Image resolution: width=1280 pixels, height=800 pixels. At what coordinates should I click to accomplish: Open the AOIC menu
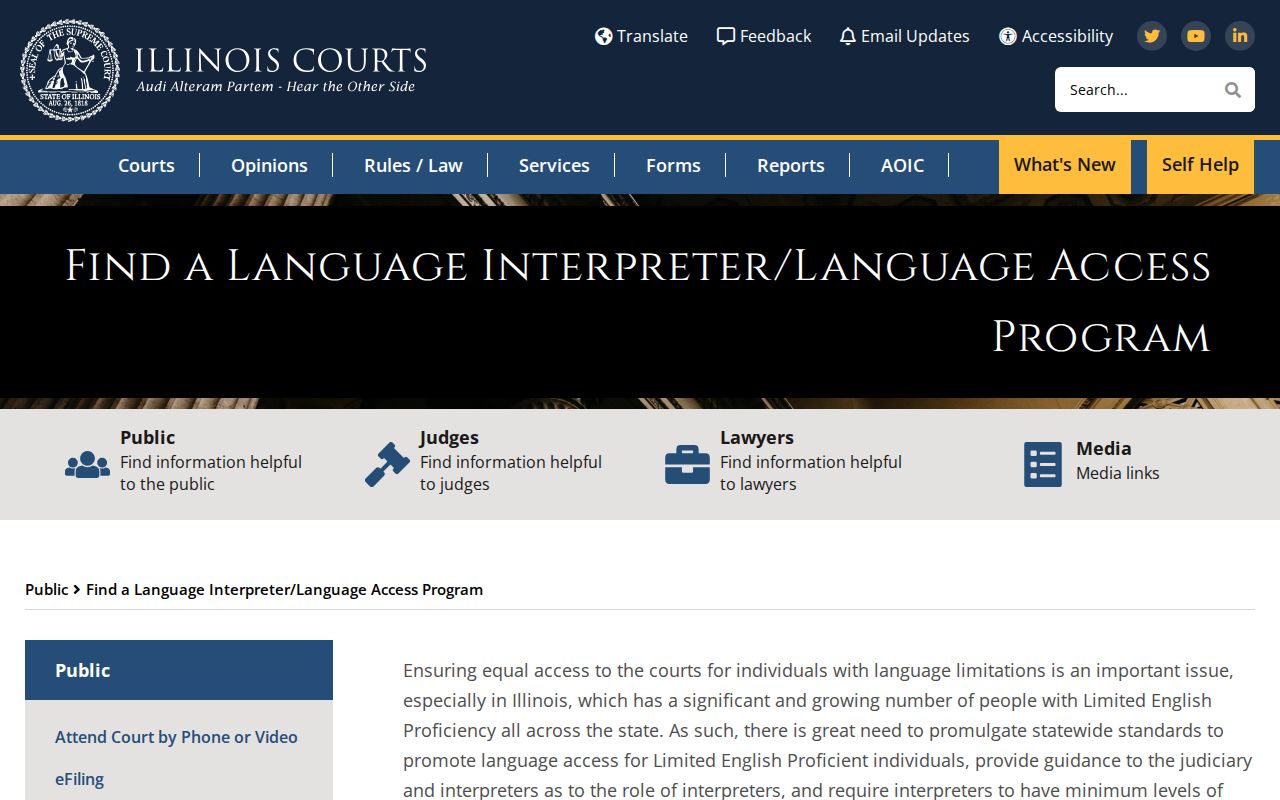click(x=902, y=166)
